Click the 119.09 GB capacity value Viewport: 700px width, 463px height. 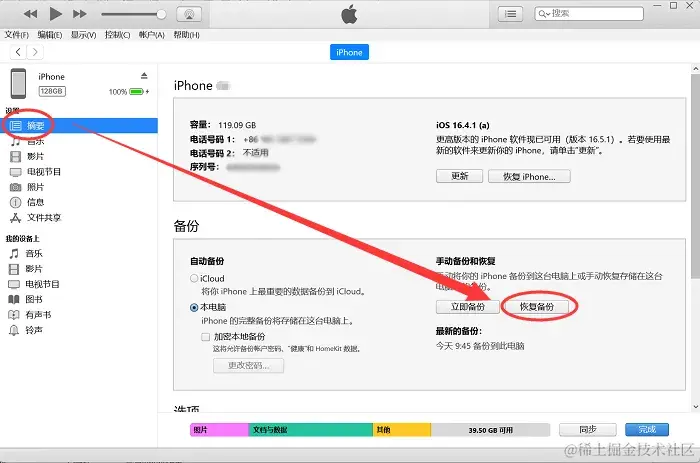point(237,125)
